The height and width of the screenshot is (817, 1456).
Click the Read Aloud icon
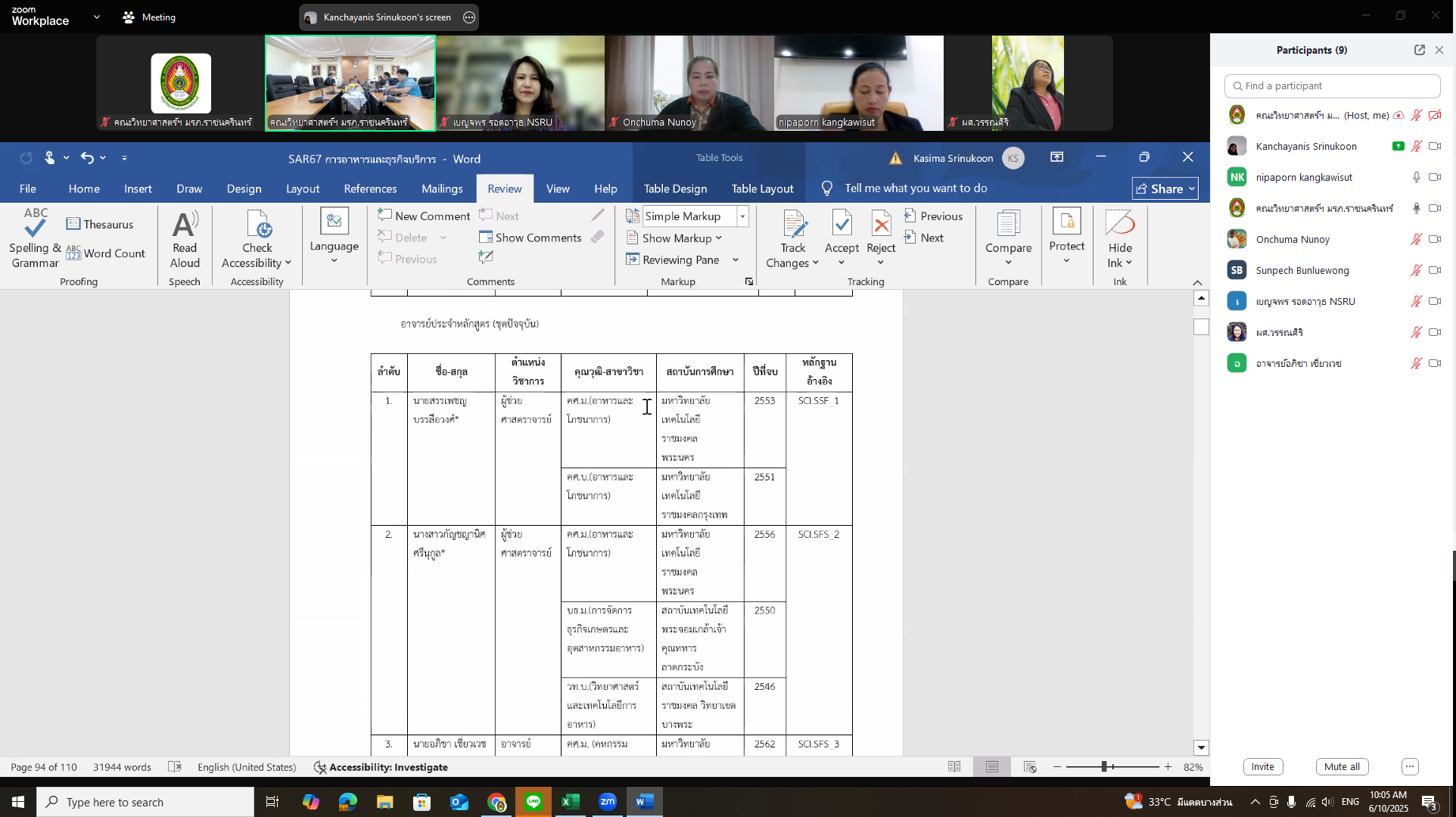pos(185,225)
